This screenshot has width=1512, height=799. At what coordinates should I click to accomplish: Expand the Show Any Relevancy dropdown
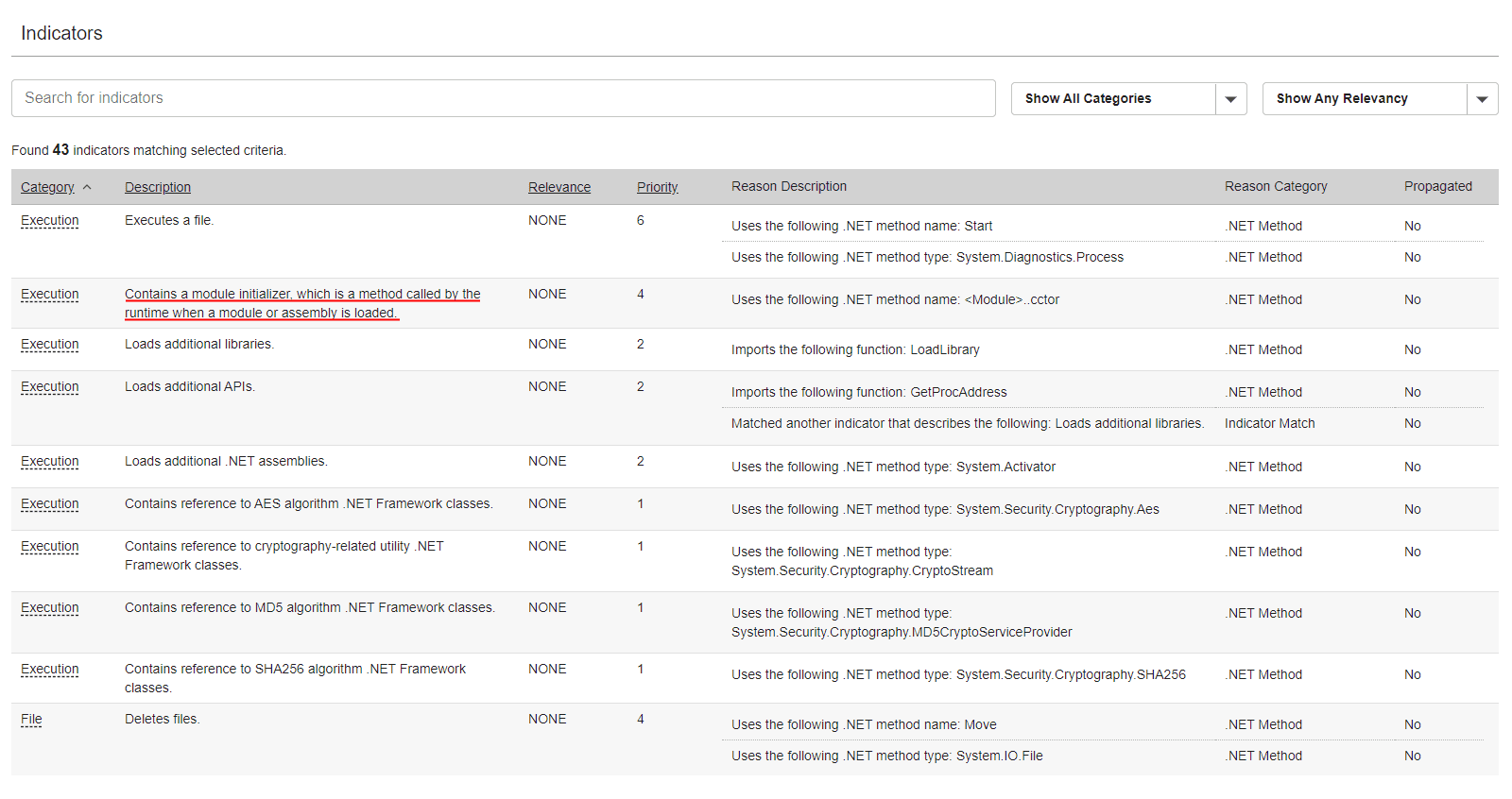pos(1364,99)
